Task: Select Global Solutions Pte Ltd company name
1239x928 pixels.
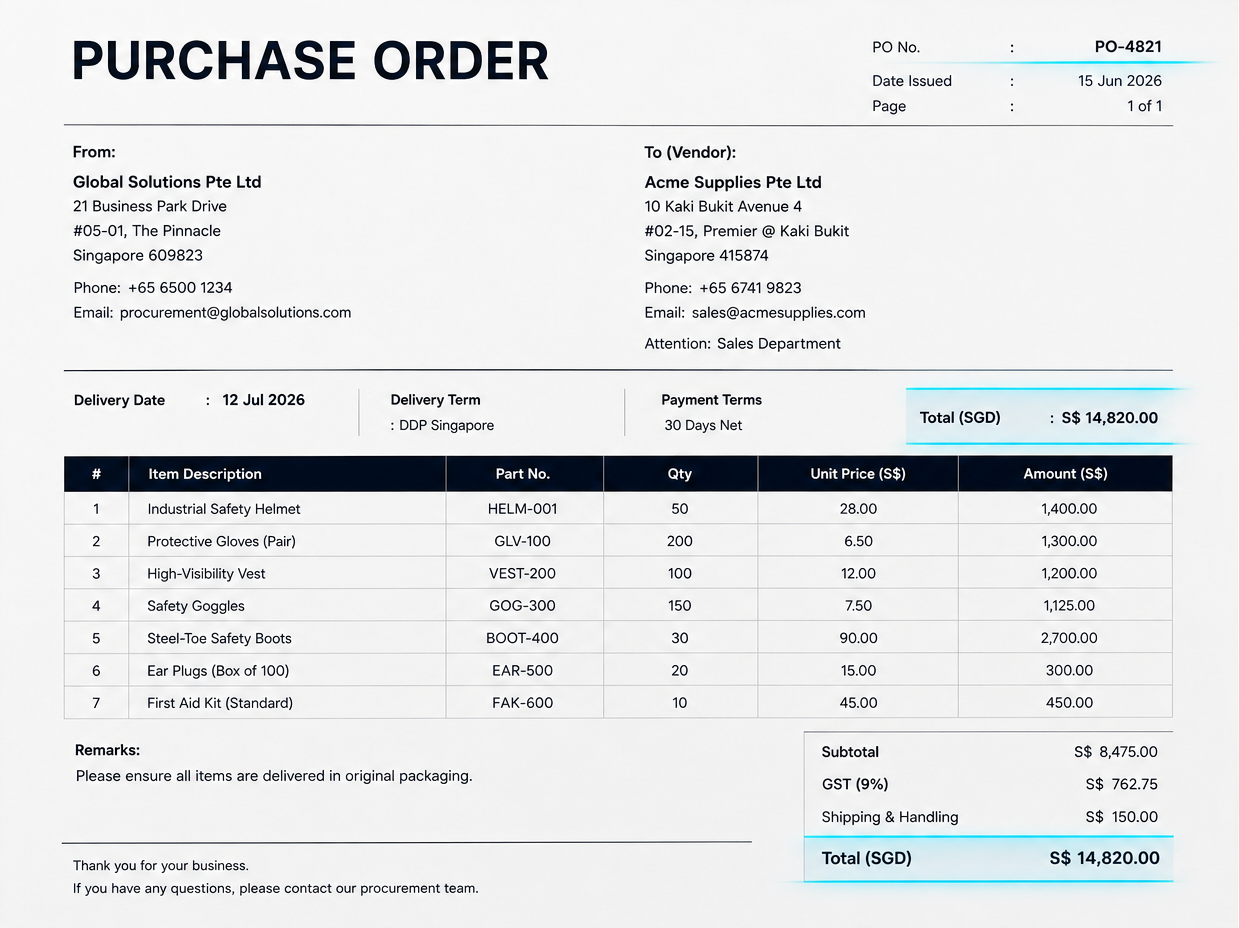Action: [167, 182]
